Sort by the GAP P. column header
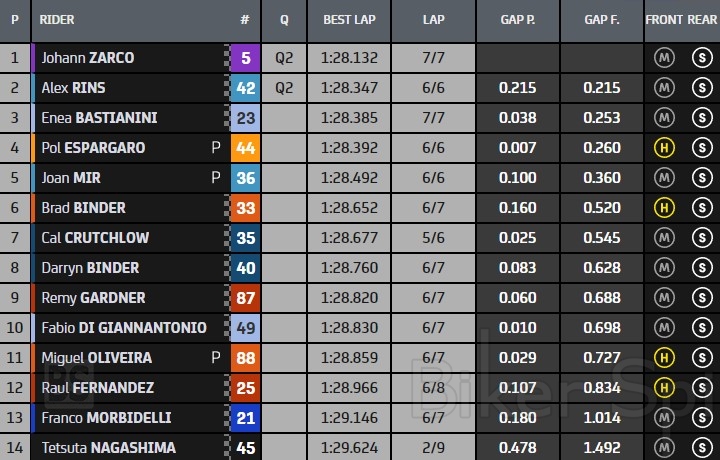Viewport: 720px width, 460px height. tap(518, 19)
